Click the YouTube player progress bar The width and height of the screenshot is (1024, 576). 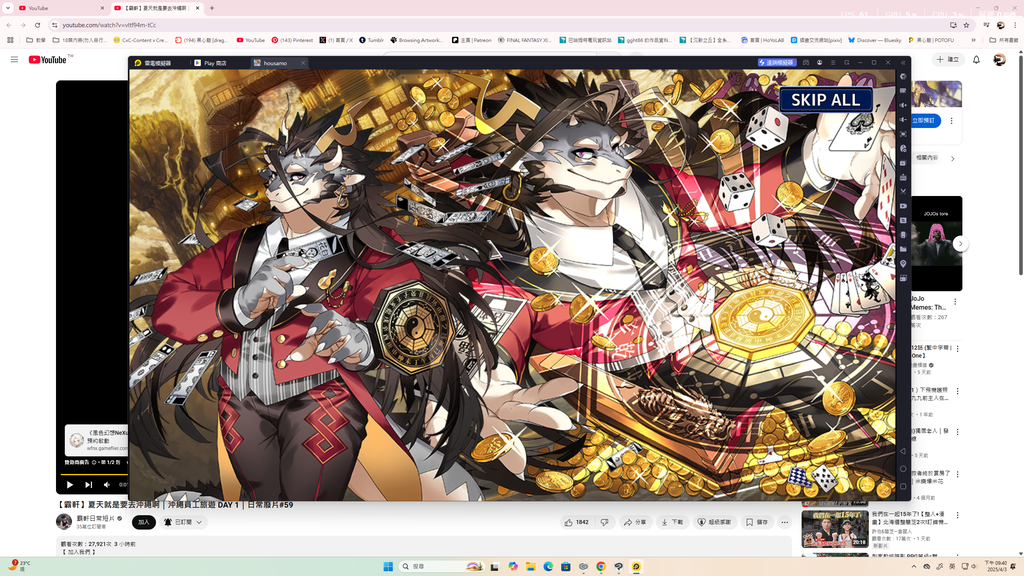[x=94, y=474]
